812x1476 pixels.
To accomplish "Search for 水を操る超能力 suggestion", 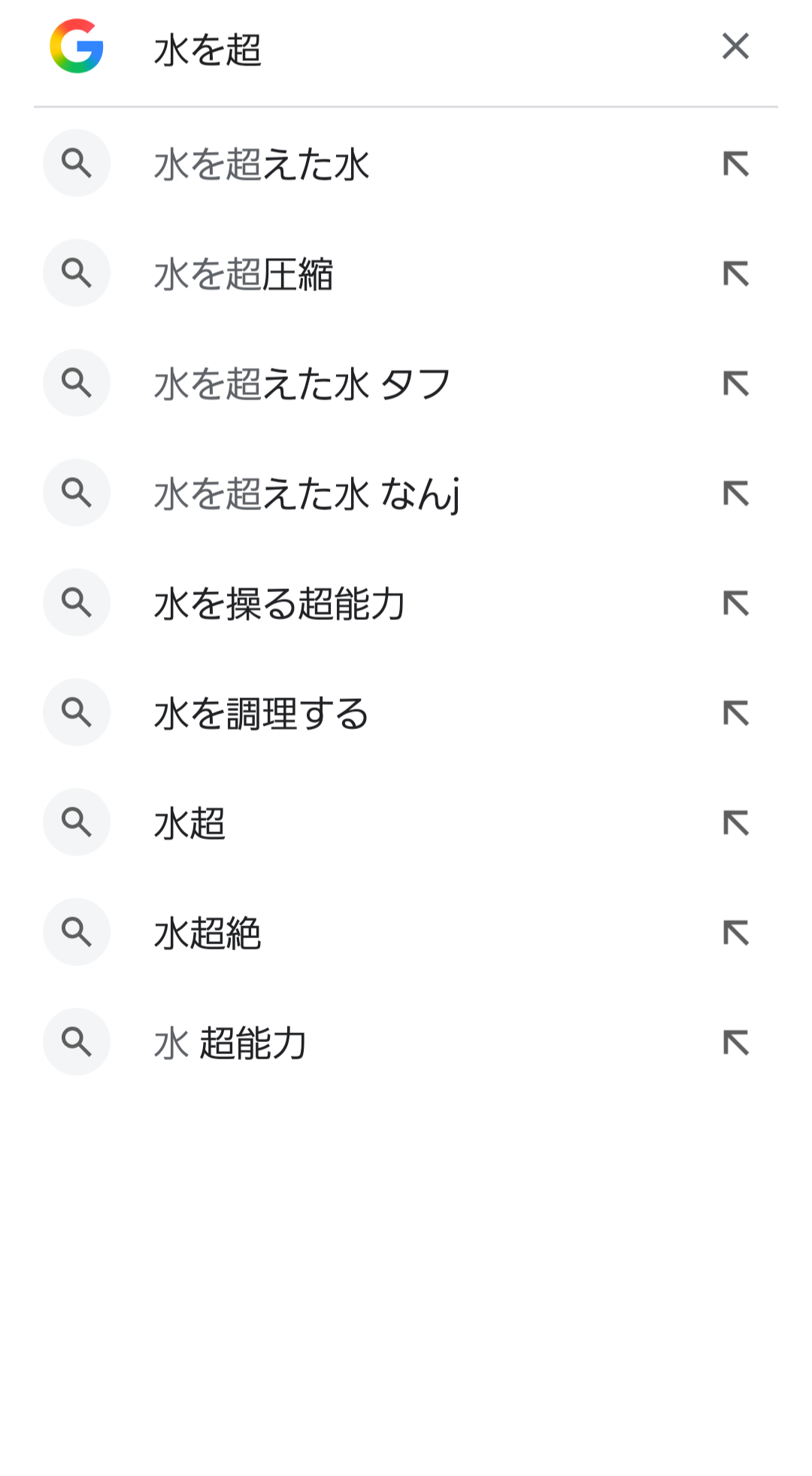I will [x=280, y=604].
